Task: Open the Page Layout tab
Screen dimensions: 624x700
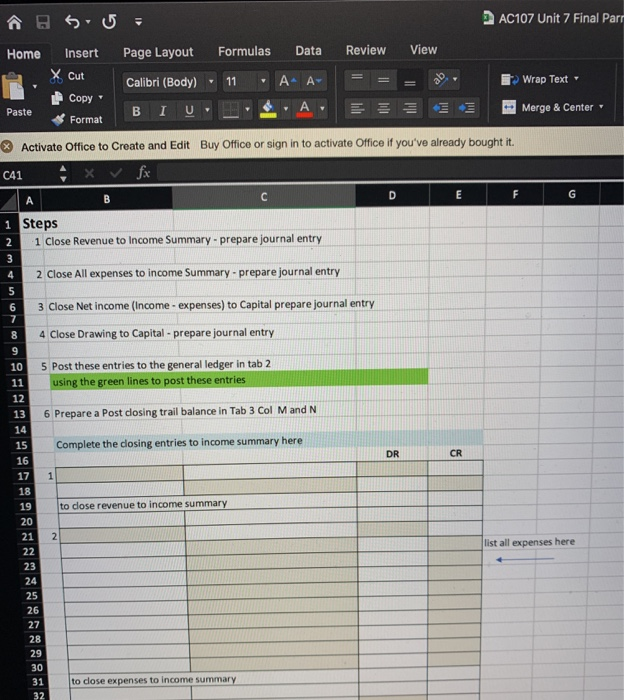Action: (x=158, y=52)
